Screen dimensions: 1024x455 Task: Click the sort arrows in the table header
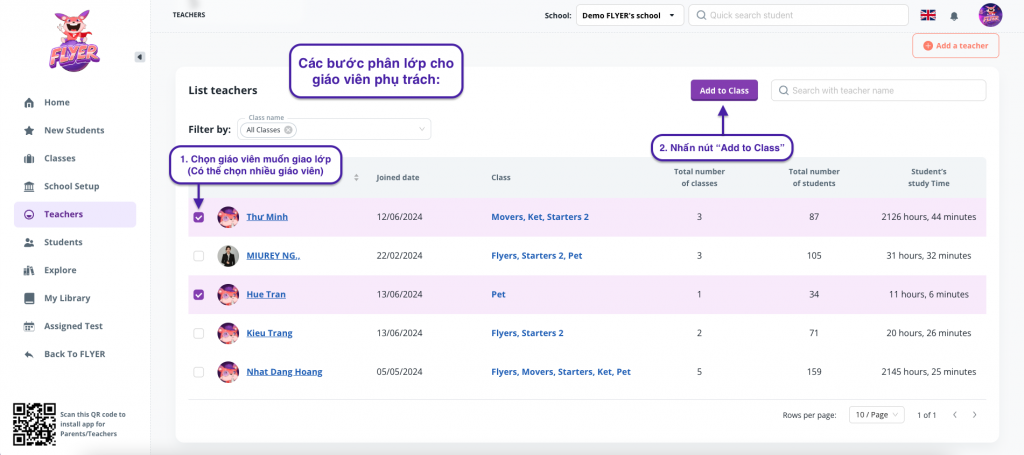(x=357, y=178)
